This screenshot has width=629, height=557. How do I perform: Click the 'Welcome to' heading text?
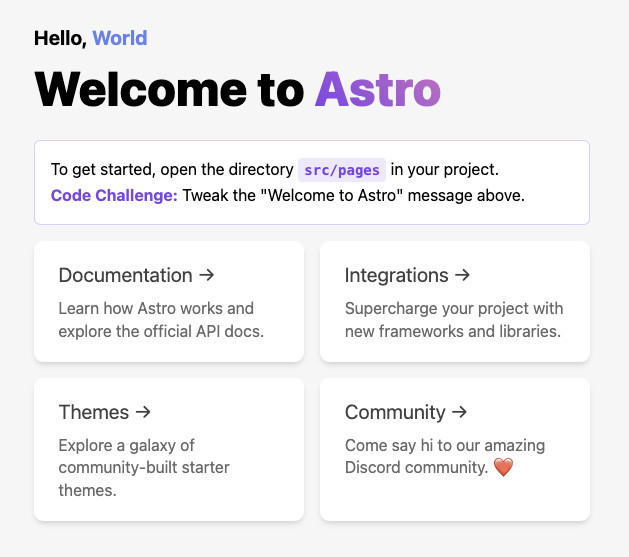pyautogui.click(x=169, y=90)
